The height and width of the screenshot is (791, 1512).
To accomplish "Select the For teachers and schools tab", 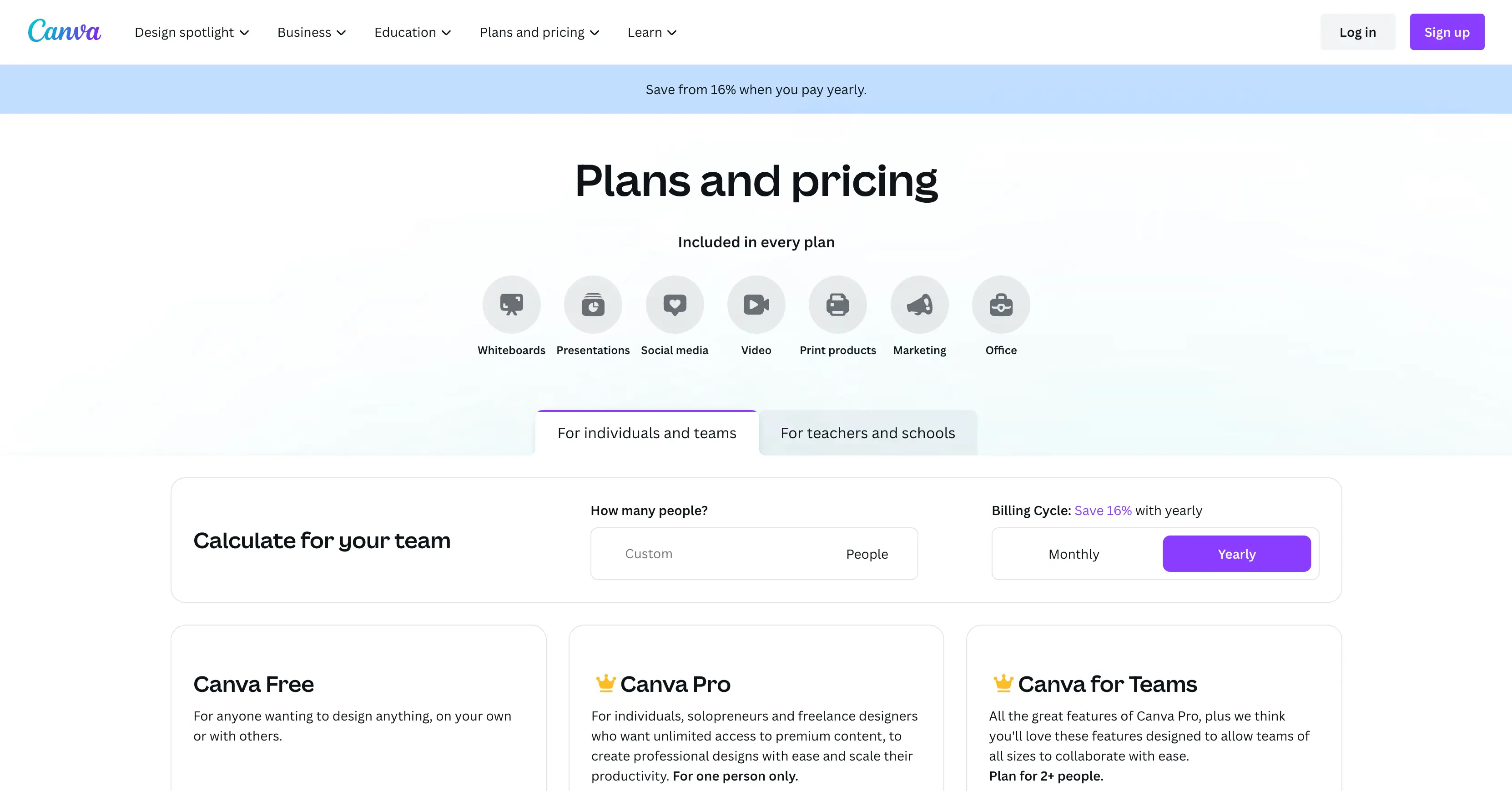I will (x=867, y=433).
